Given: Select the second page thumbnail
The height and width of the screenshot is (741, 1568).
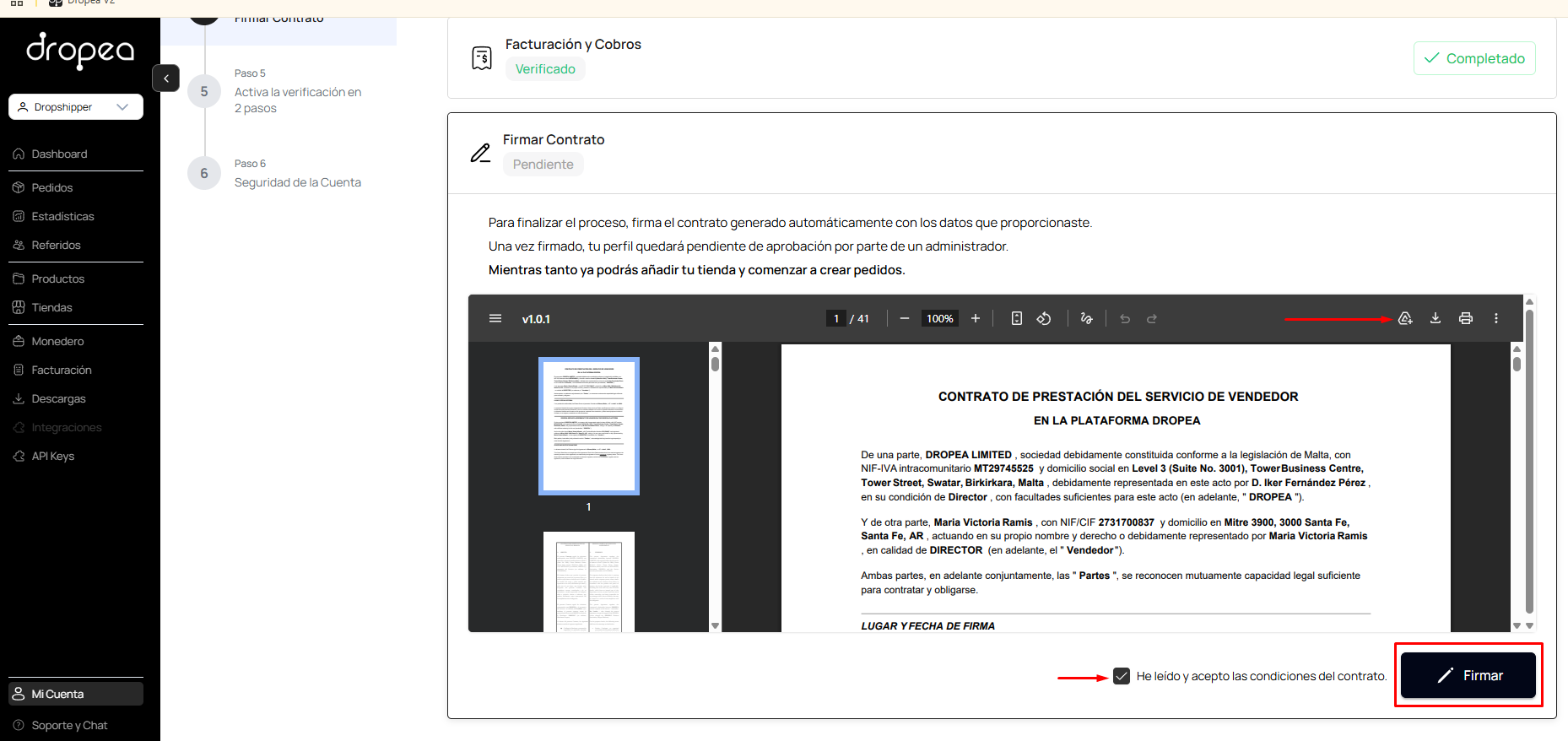Looking at the screenshot, I should click(589, 581).
